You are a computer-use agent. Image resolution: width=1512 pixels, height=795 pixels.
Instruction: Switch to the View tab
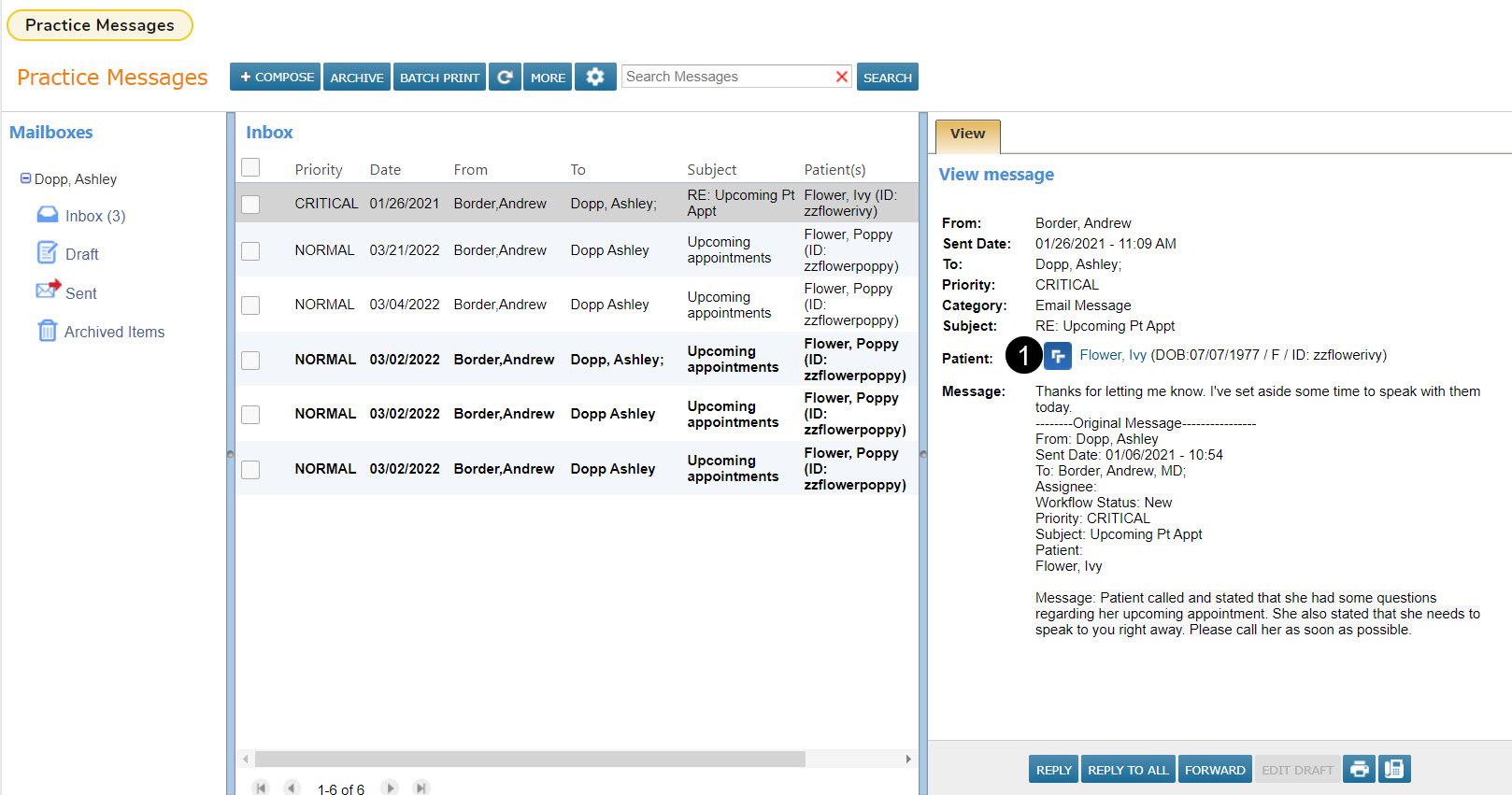967,135
